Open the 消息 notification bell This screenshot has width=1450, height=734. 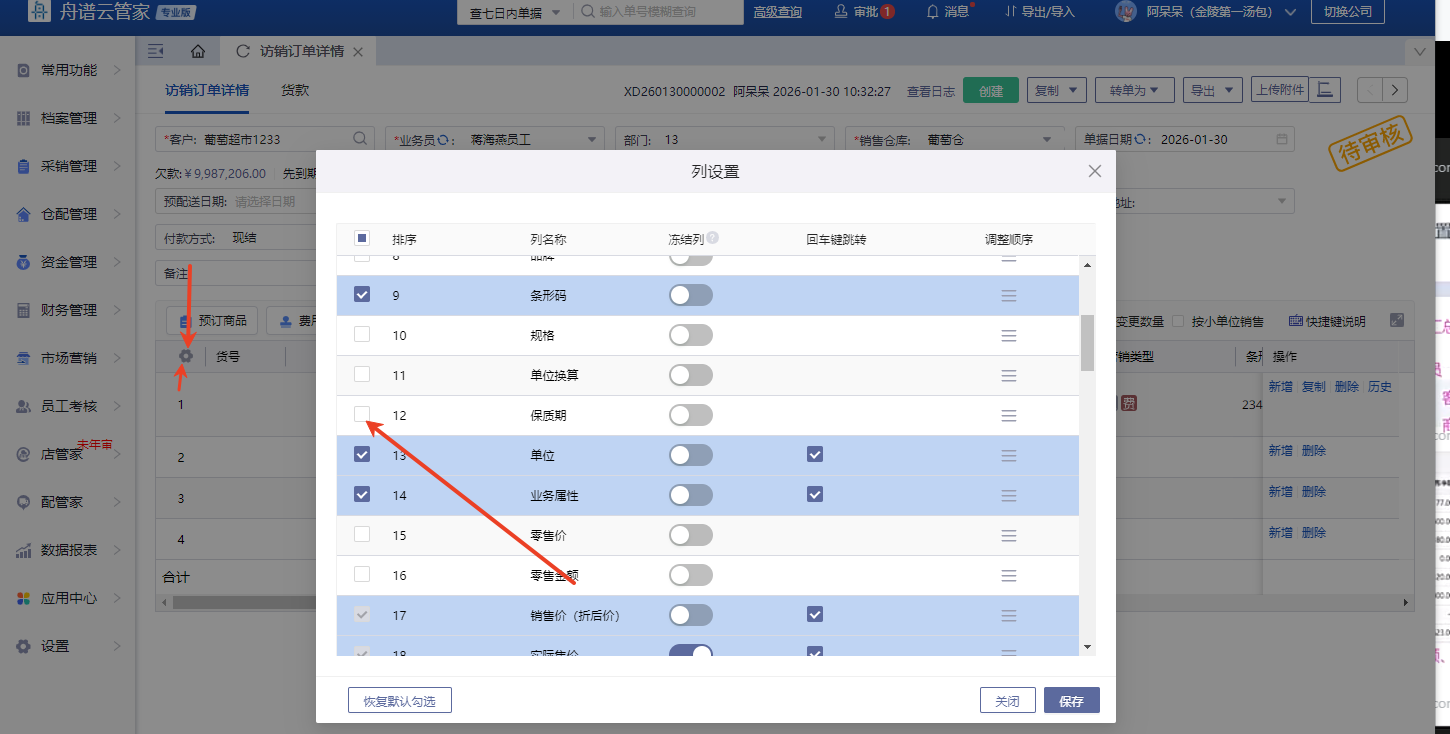coord(947,12)
